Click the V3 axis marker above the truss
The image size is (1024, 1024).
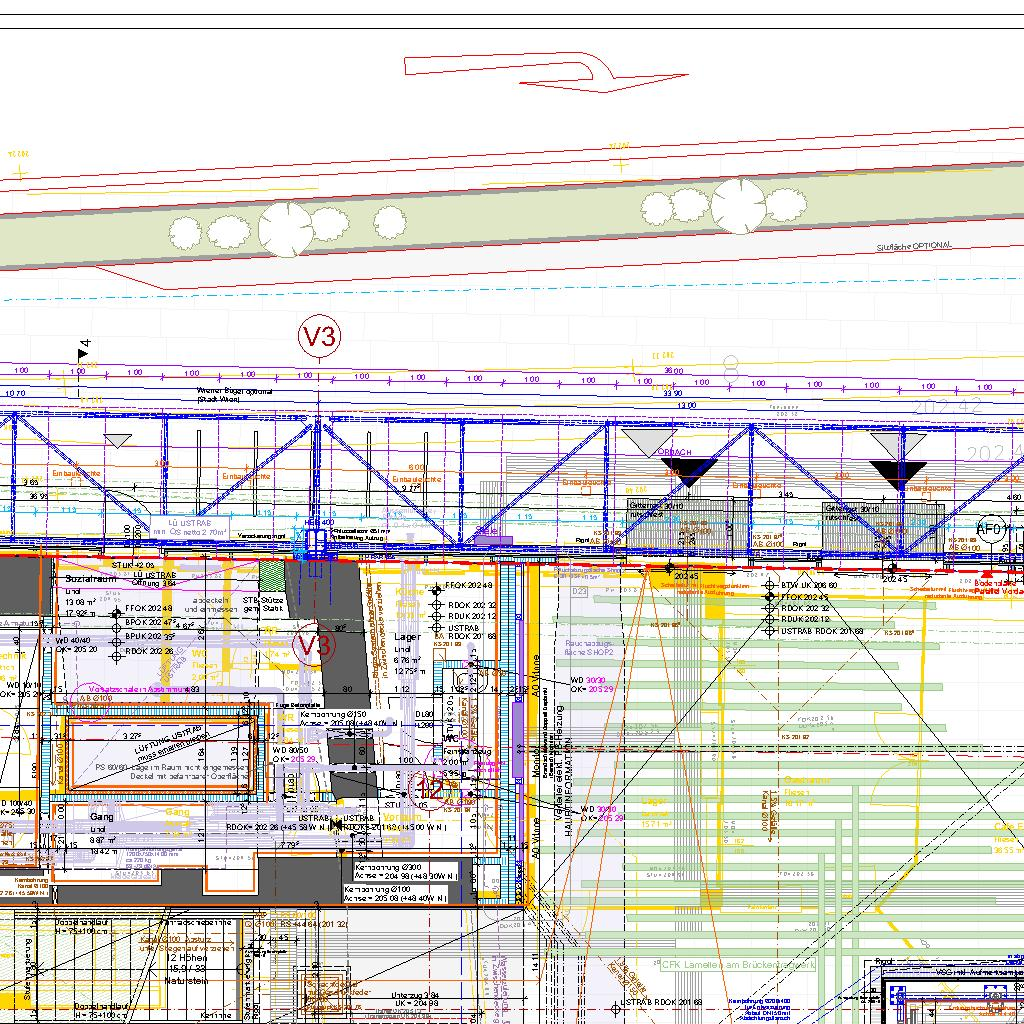pyautogui.click(x=320, y=337)
